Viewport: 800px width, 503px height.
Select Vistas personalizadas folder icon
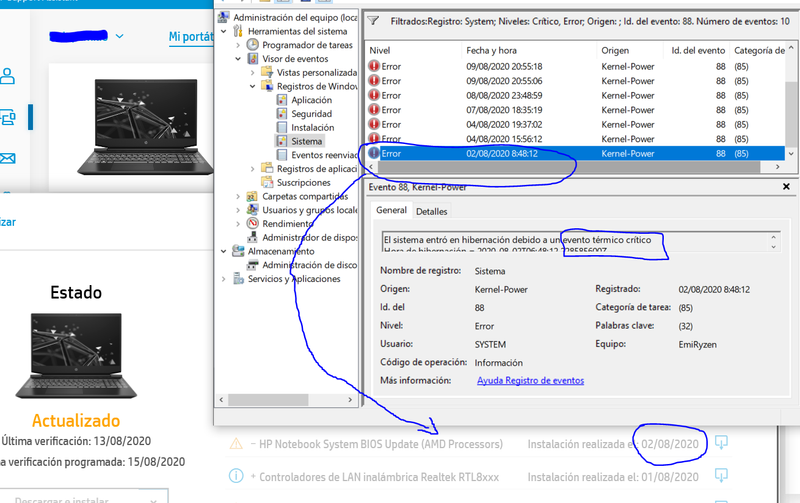pyautogui.click(x=267, y=72)
